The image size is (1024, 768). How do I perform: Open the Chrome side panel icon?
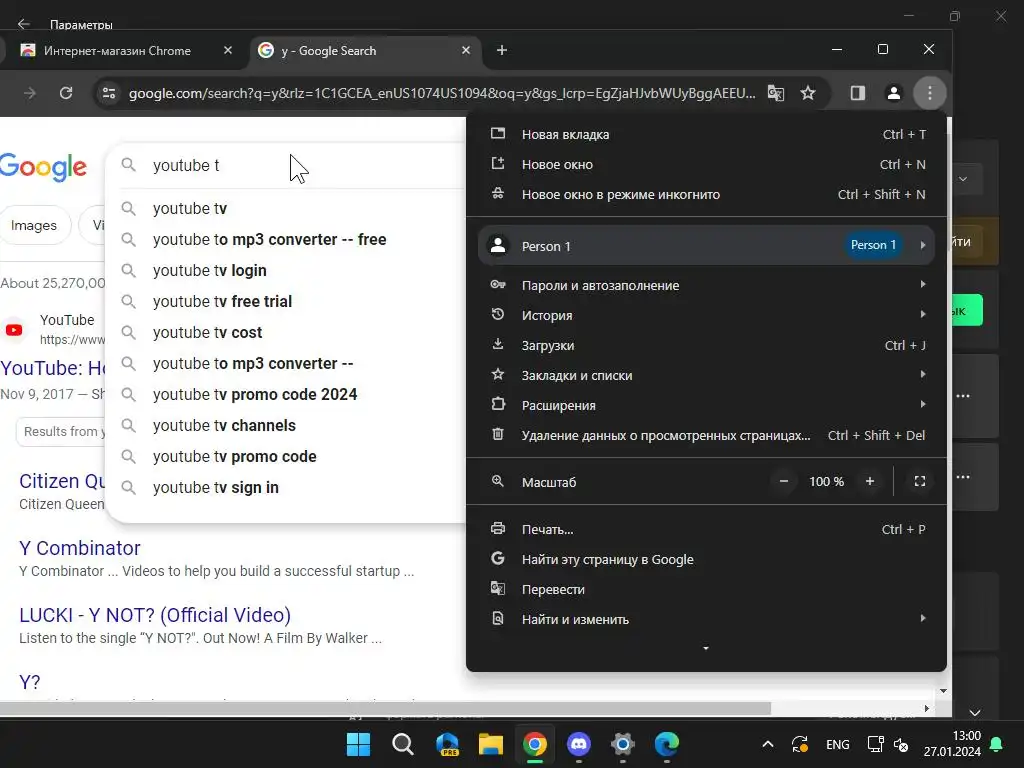857,93
